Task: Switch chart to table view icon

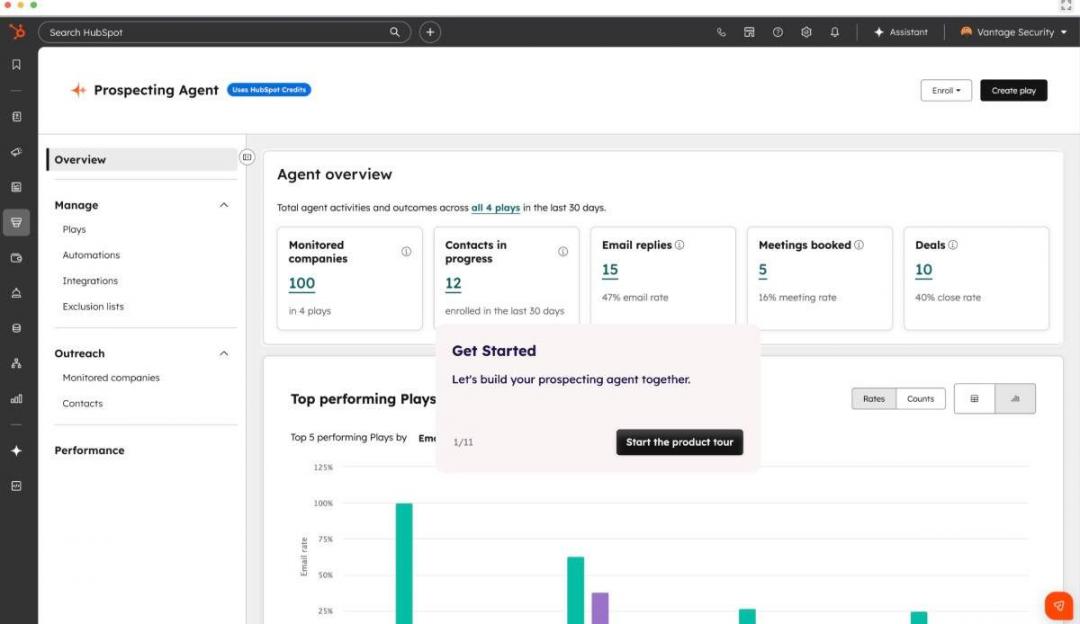Action: click(975, 399)
